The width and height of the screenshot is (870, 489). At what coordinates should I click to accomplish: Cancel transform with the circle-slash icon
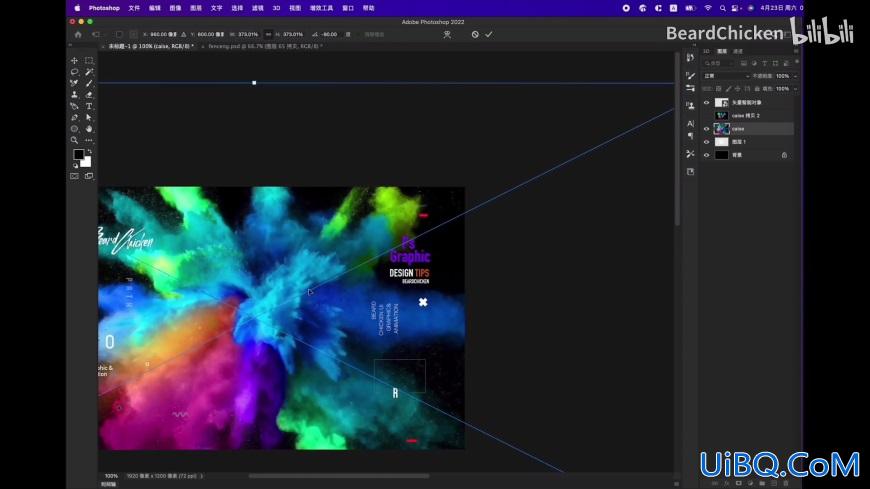point(475,34)
